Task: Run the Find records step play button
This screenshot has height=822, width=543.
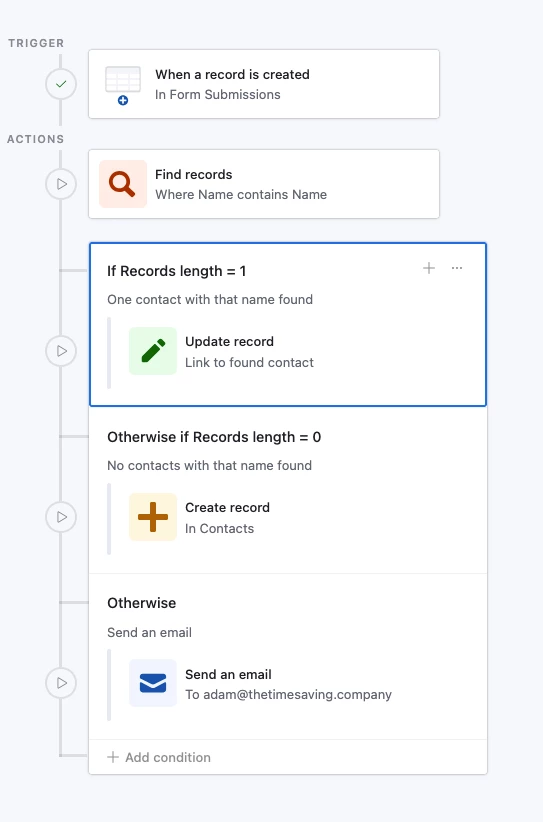Action: click(x=61, y=184)
